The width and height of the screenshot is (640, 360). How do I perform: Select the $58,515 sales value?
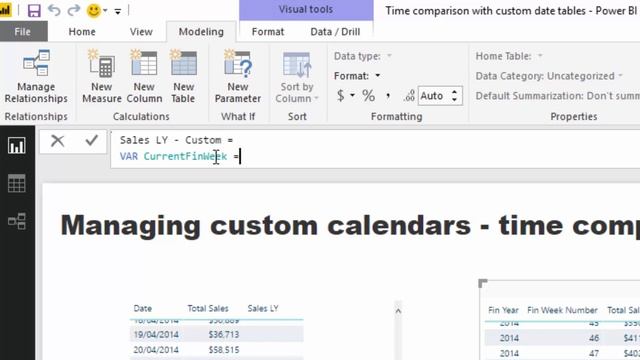click(224, 350)
